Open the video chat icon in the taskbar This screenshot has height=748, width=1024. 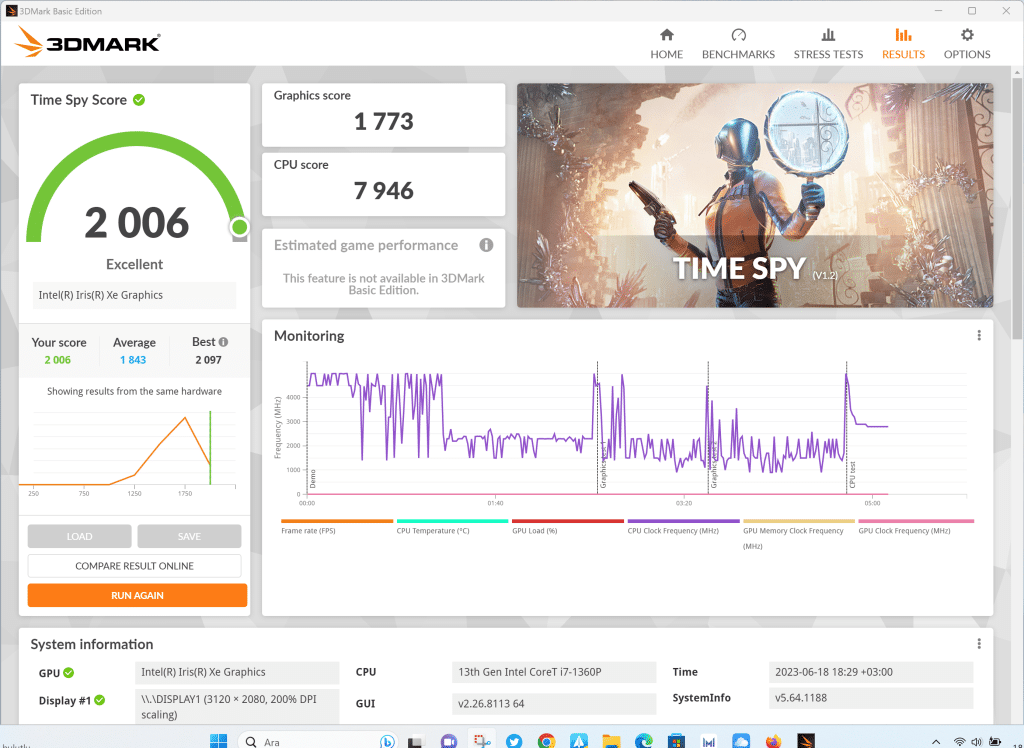click(x=448, y=741)
